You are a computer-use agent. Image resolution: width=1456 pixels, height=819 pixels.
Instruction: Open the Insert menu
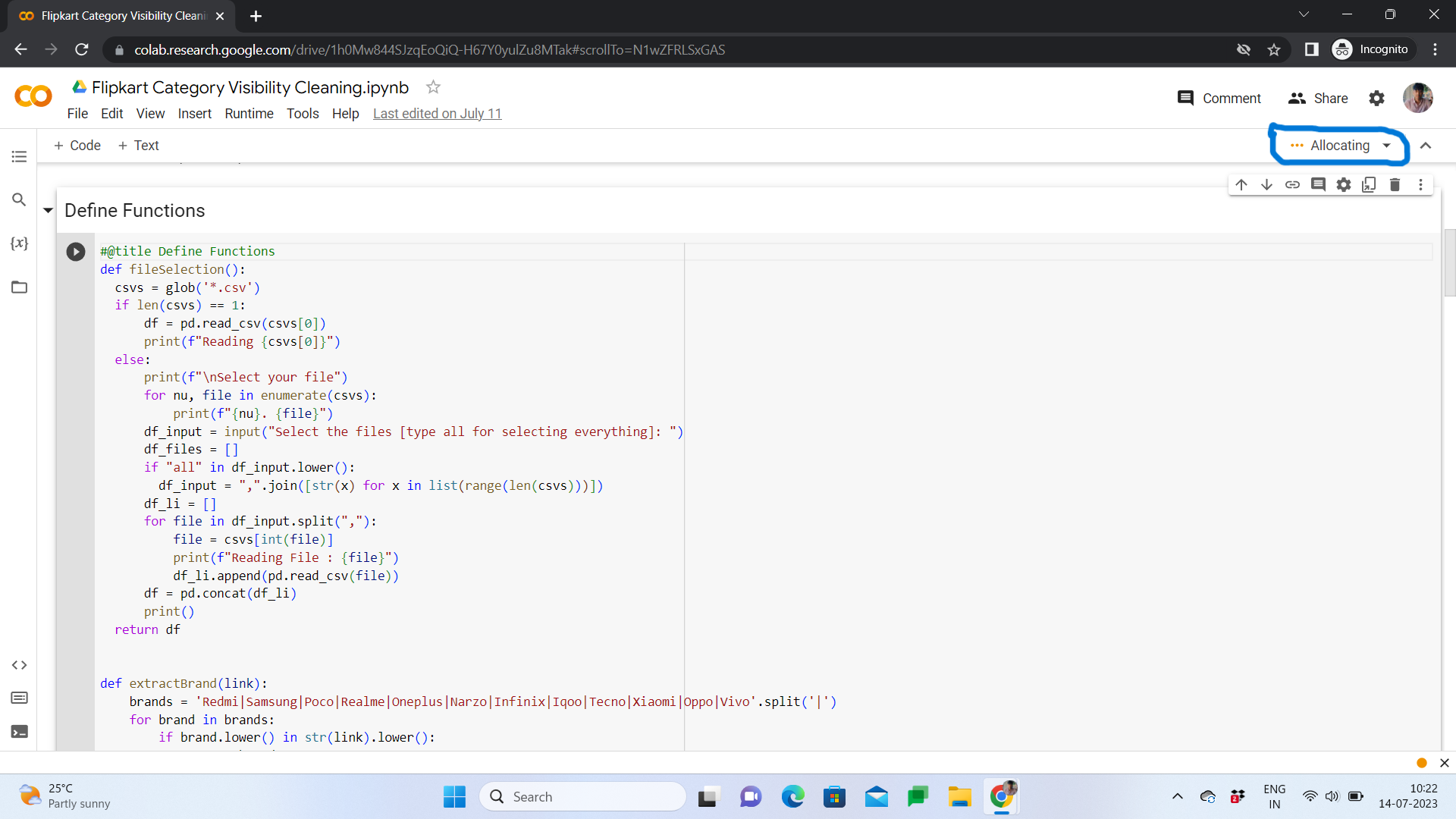pos(195,114)
